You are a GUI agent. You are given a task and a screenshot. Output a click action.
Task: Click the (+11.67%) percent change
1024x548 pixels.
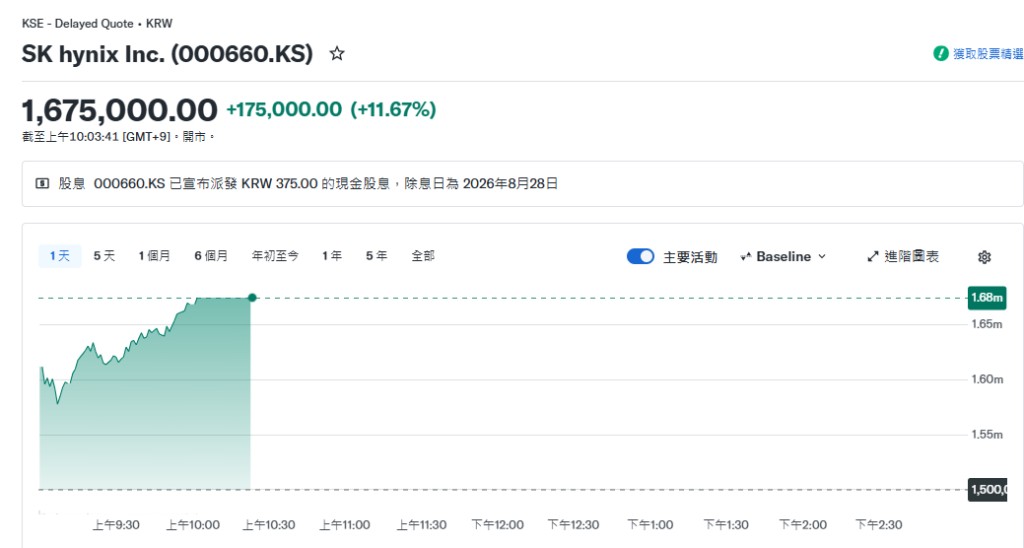pos(393,109)
